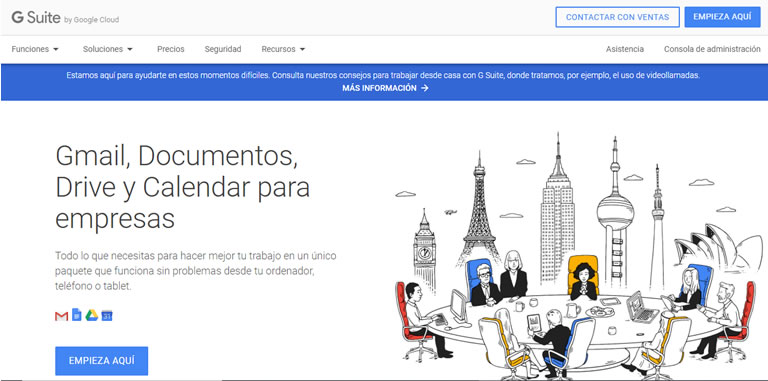Click the headline Gmail, Documentos, Drive y Calendar

182,188
